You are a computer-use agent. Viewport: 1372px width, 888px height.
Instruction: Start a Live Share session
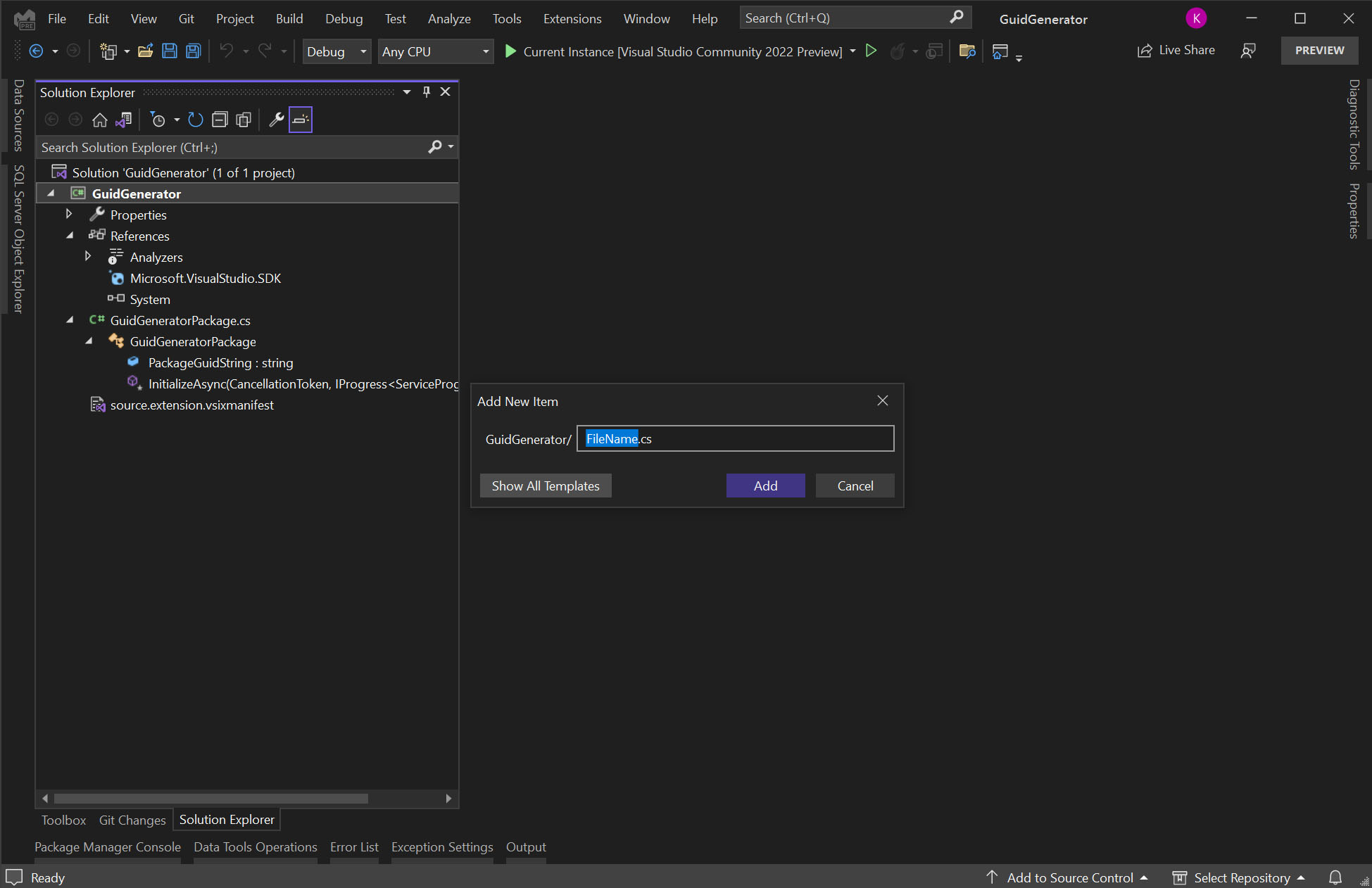click(1176, 50)
